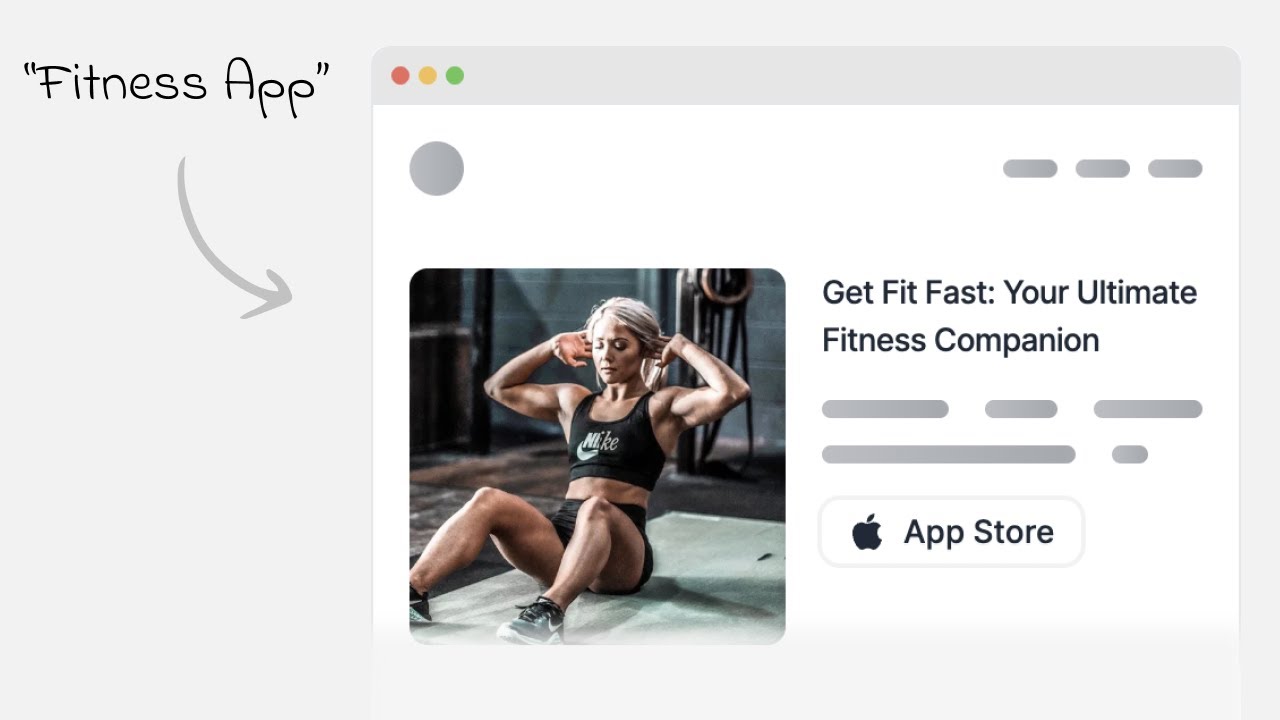Viewport: 1280px width, 720px height.
Task: Click the curved gray arrow graphic
Action: [x=233, y=239]
